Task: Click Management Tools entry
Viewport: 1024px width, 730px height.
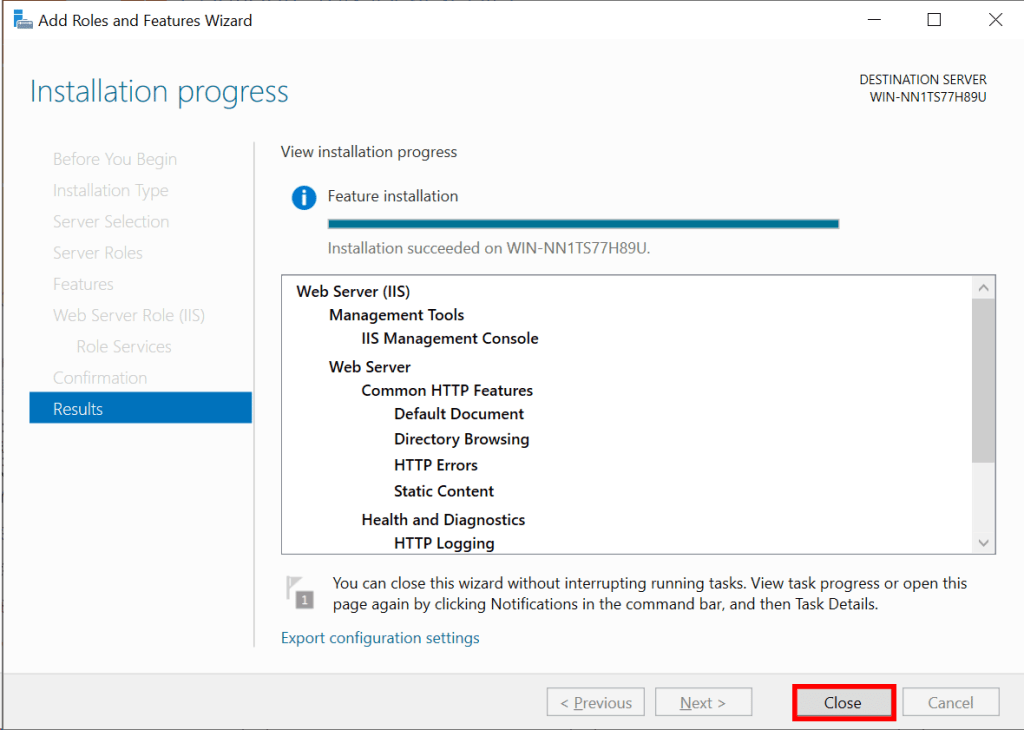Action: pyautogui.click(x=396, y=315)
